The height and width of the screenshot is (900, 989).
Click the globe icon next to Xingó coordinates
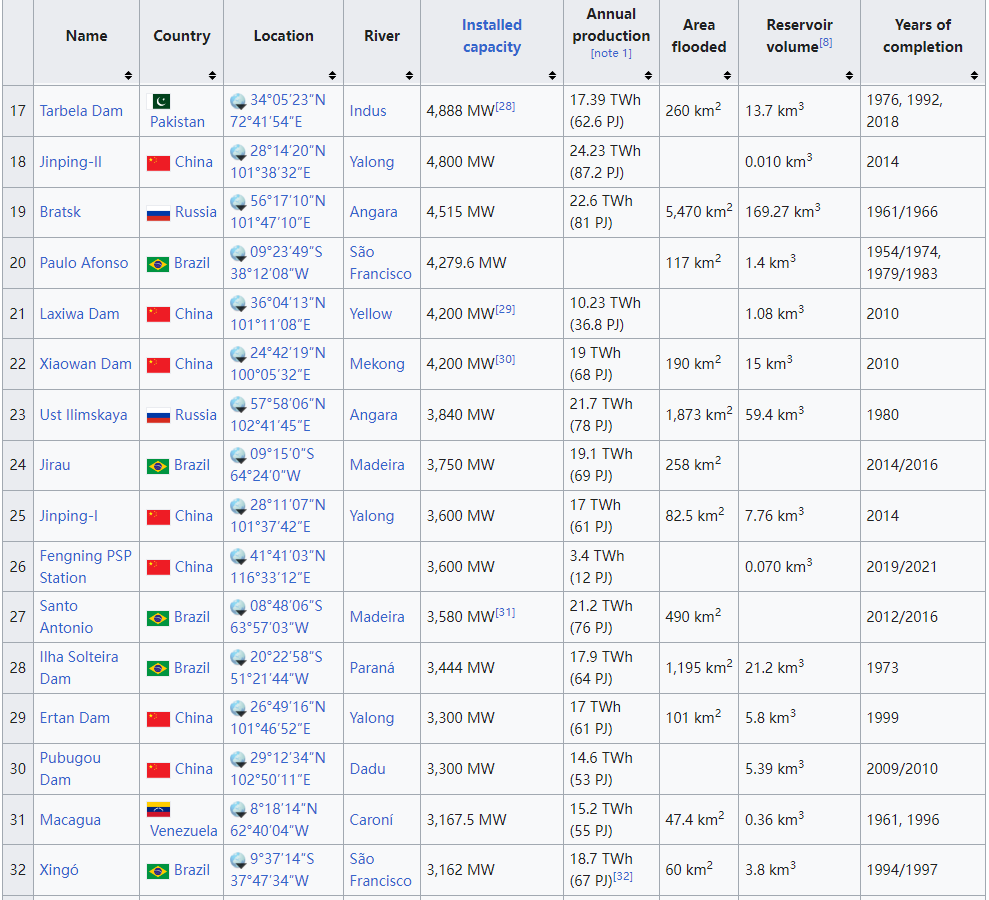click(x=238, y=859)
